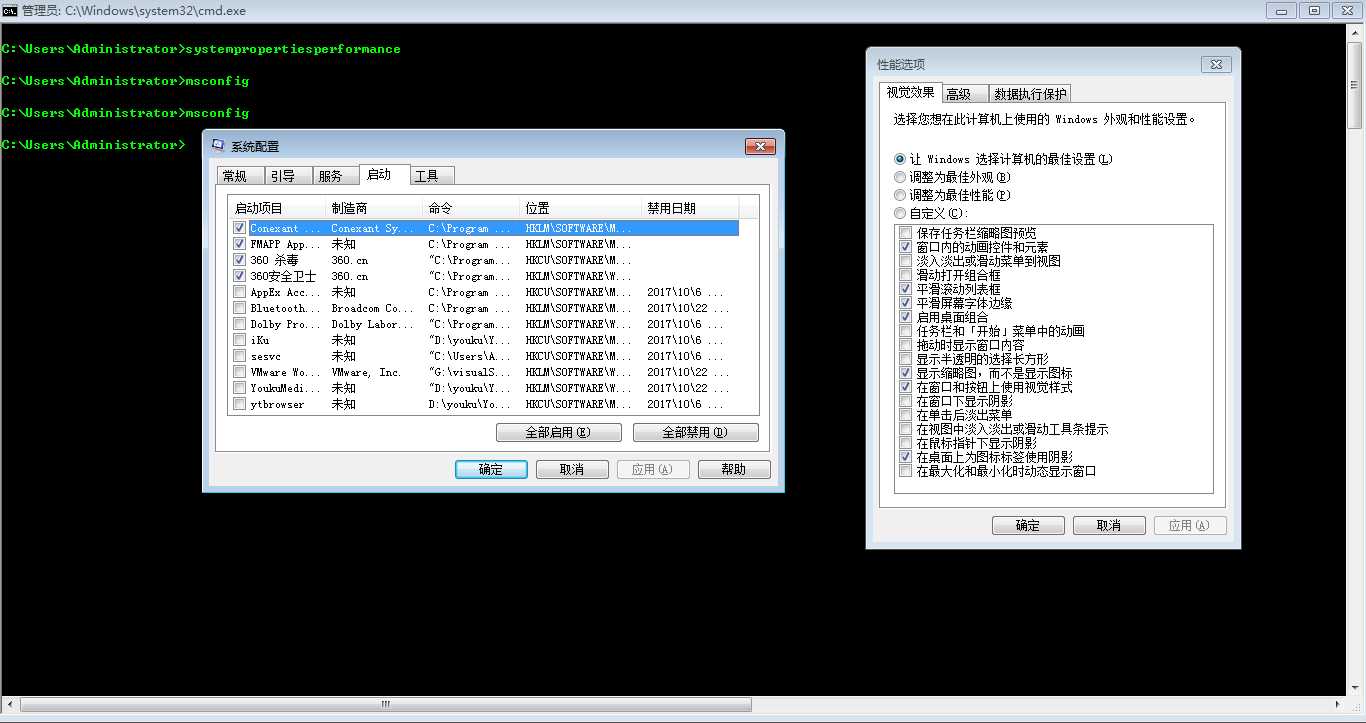Select the 自定义 radio button
Image resolution: width=1366 pixels, height=723 pixels.
pyautogui.click(x=932, y=213)
